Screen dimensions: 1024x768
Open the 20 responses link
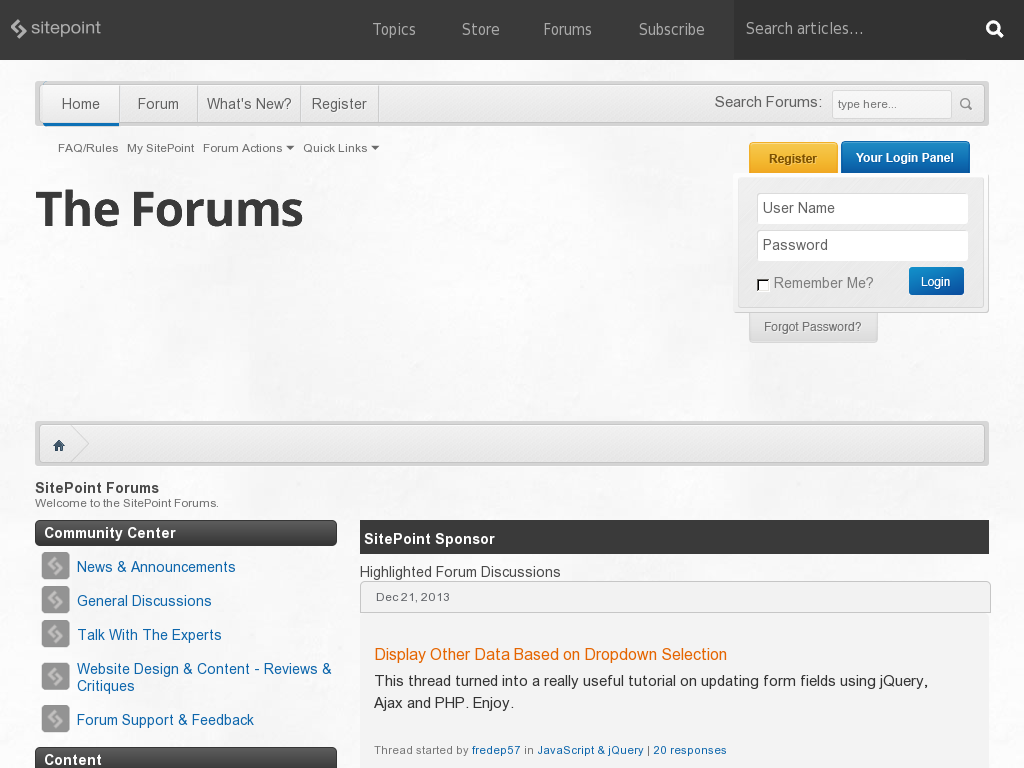pos(690,750)
